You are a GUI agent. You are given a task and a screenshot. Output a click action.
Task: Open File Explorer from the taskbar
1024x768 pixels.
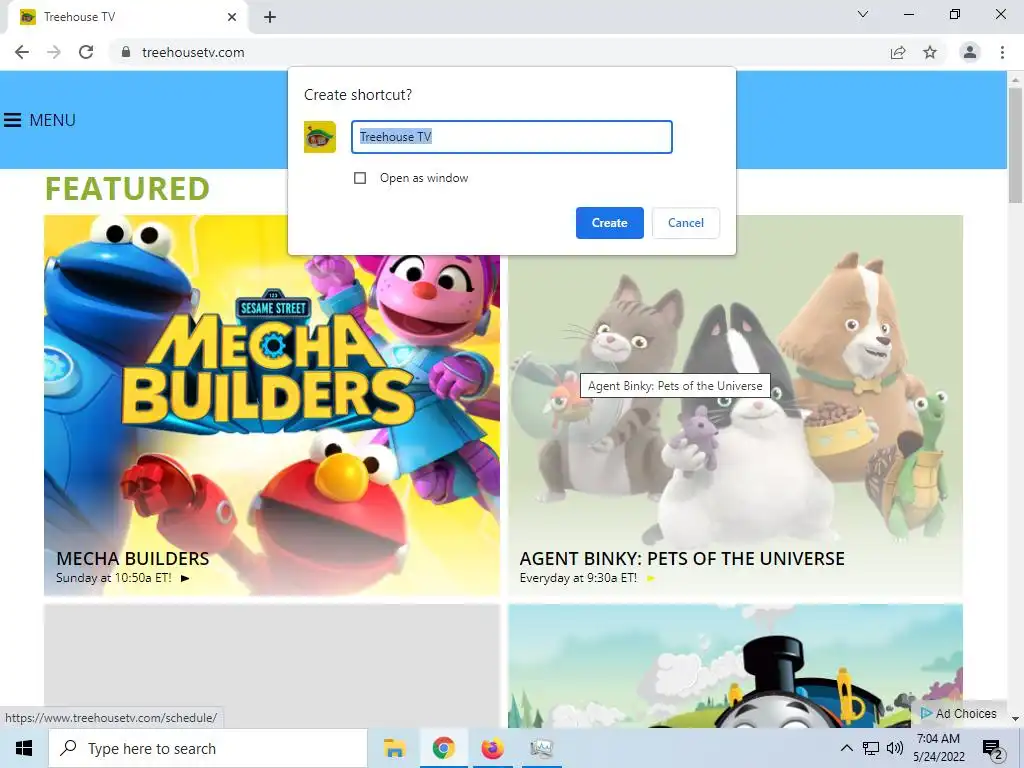tap(394, 748)
